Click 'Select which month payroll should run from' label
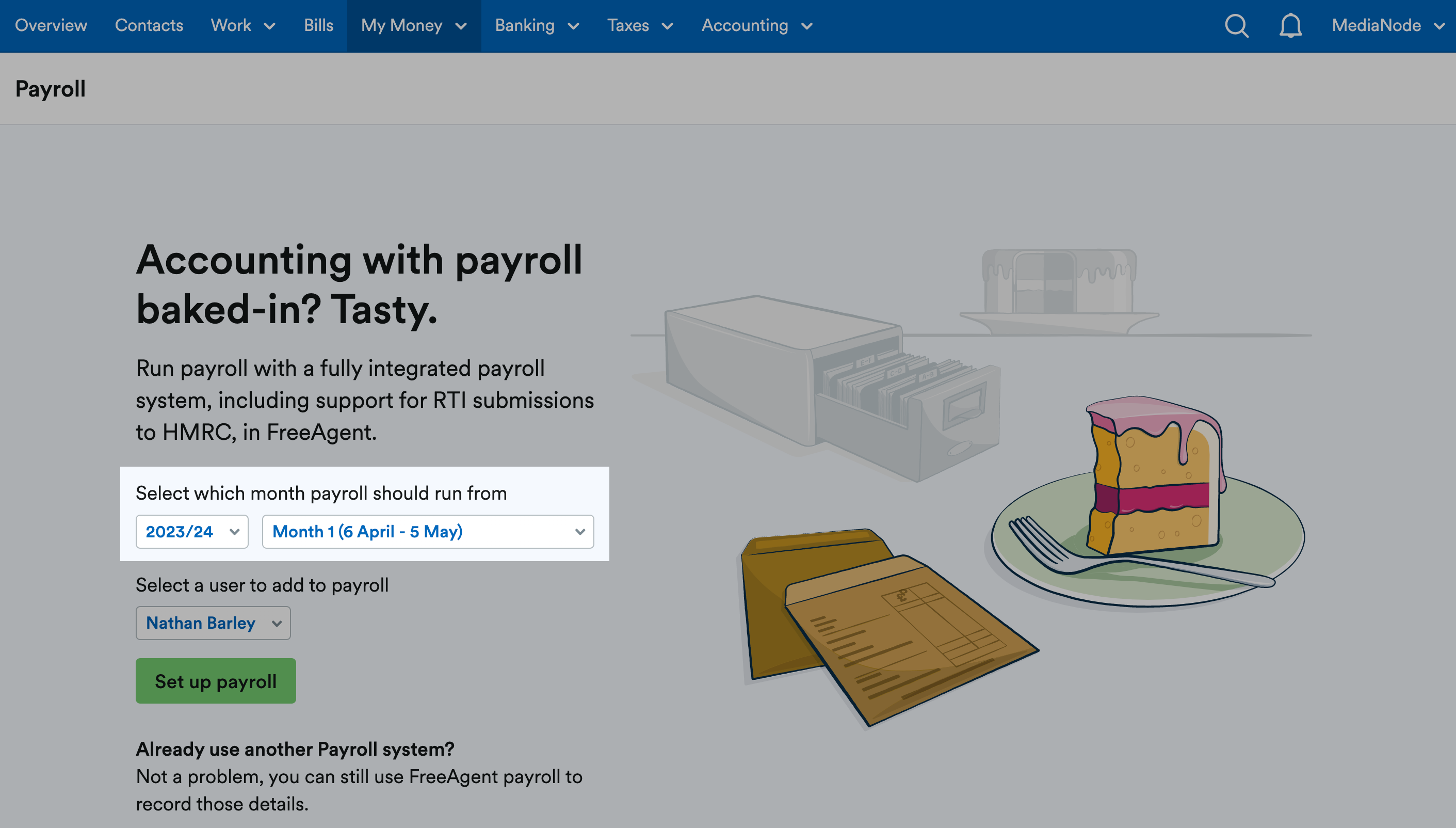1456x828 pixels. (x=321, y=493)
